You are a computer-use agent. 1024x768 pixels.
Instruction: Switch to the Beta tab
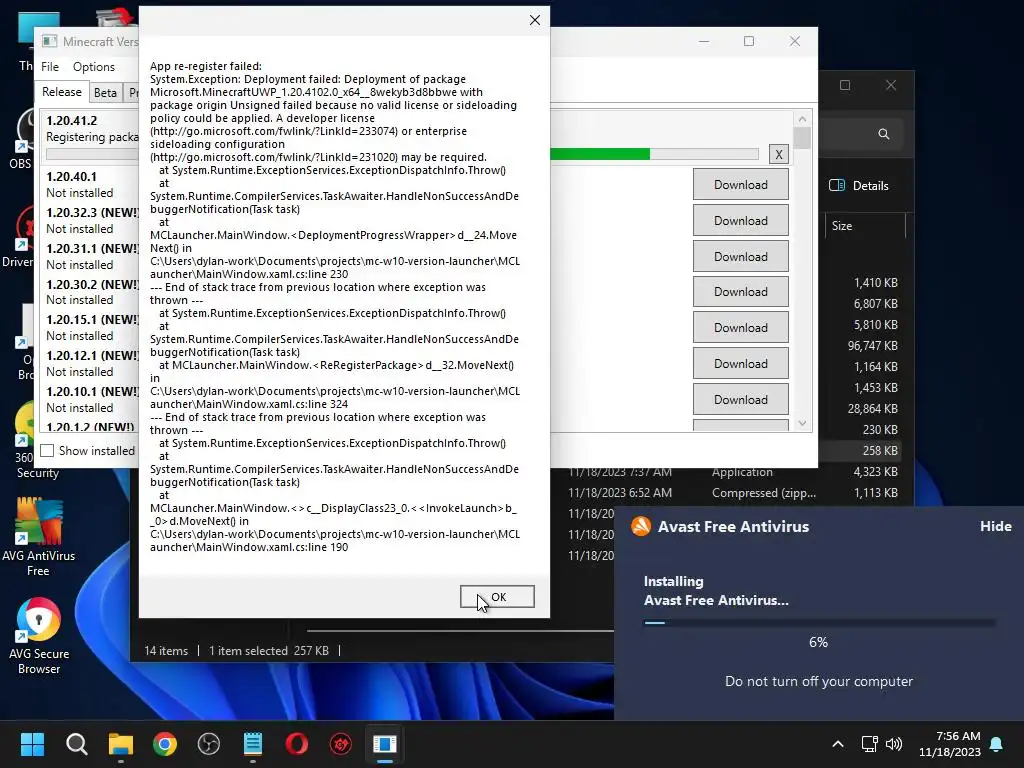click(105, 93)
